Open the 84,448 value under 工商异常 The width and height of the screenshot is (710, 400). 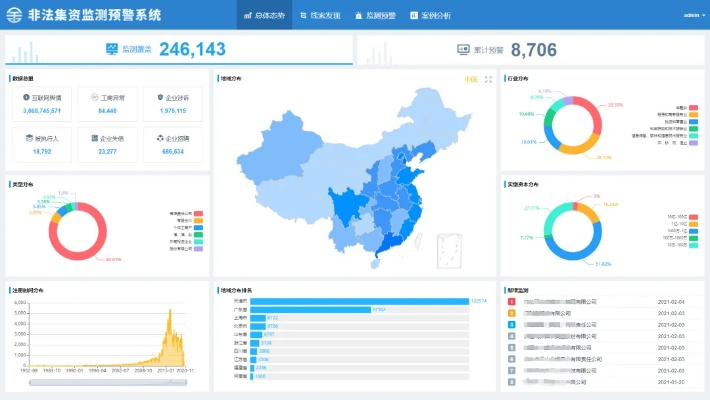107,111
